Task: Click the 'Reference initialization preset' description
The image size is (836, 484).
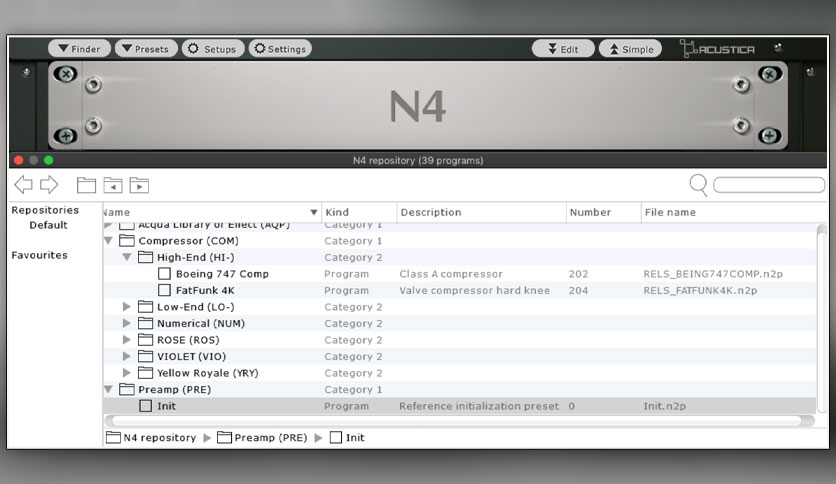Action: pos(479,406)
